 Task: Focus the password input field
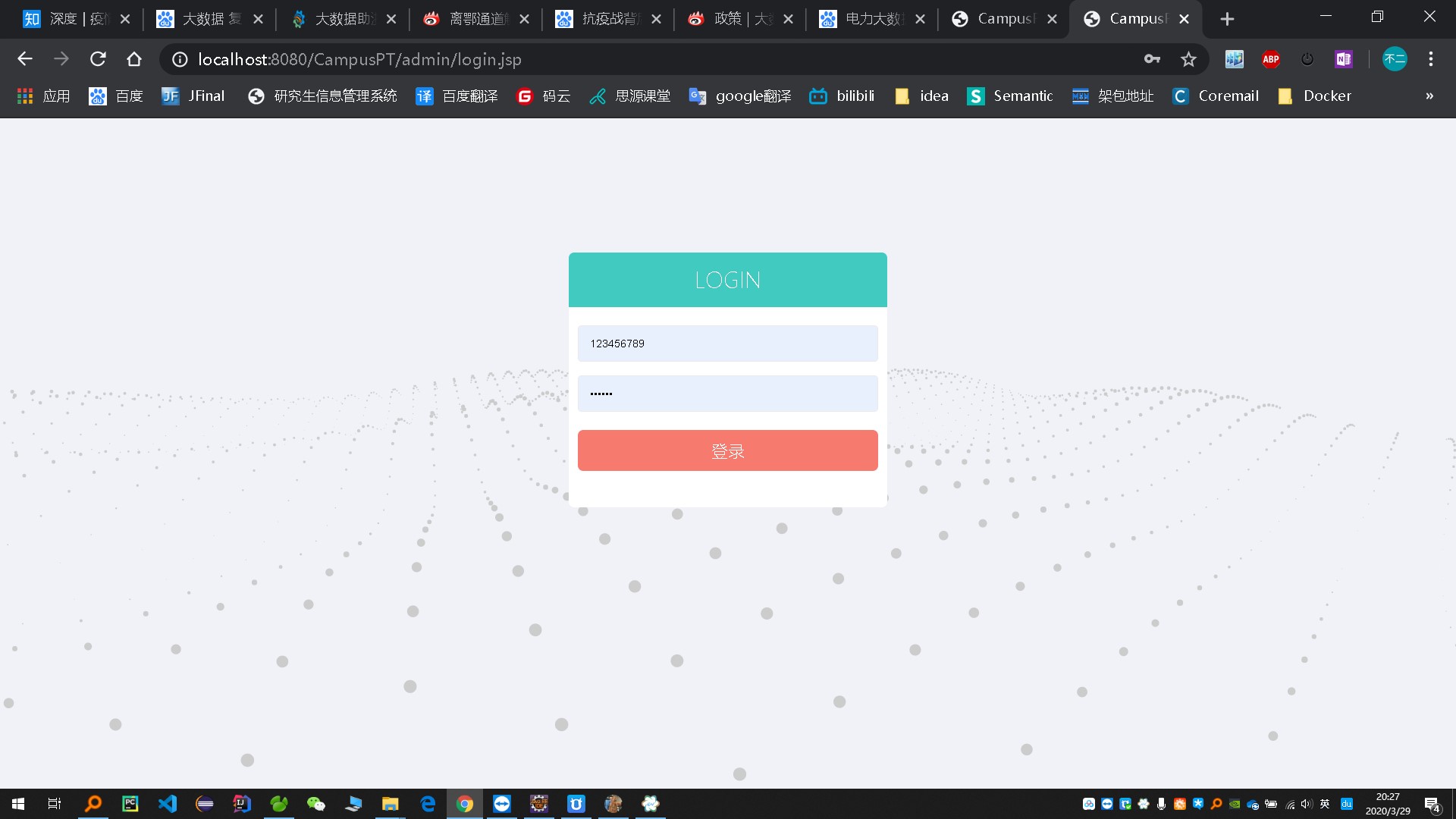[x=727, y=394]
